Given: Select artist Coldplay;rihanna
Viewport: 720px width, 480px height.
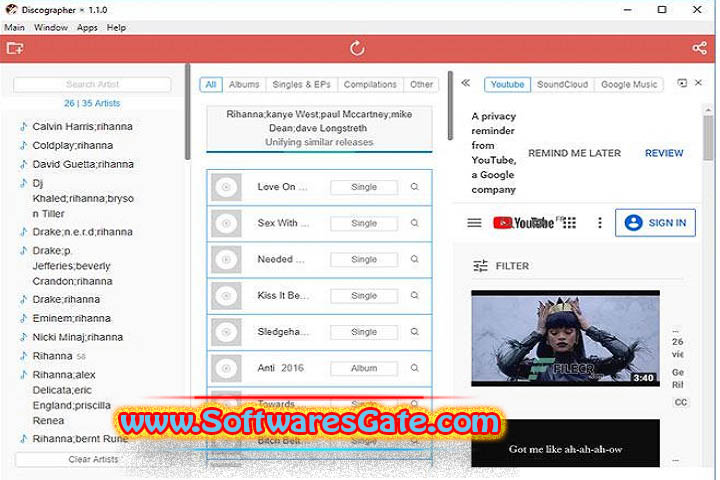Looking at the screenshot, I should click(x=73, y=145).
